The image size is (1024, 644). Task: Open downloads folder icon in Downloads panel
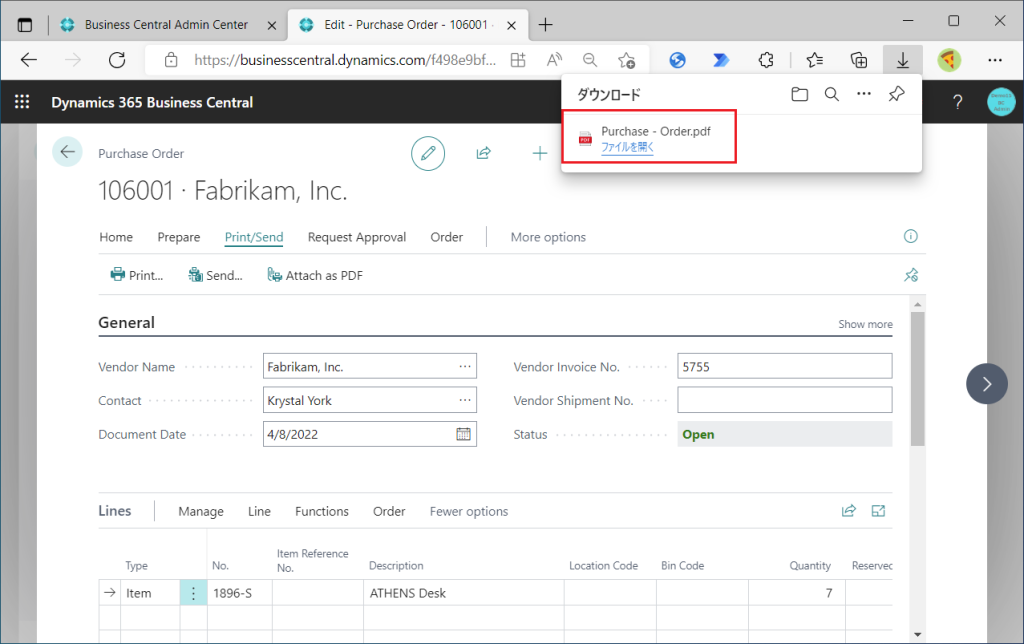pos(799,94)
